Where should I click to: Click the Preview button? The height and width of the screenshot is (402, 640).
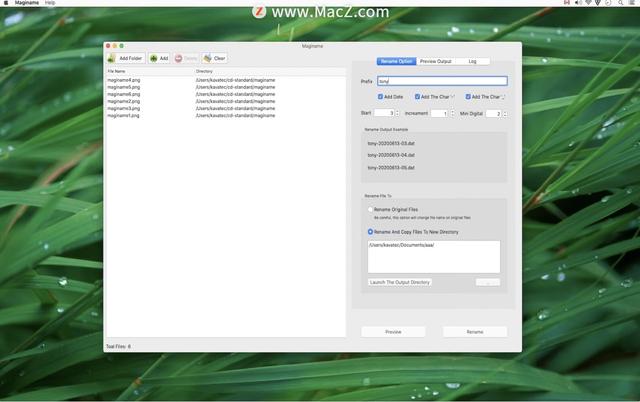(x=393, y=332)
